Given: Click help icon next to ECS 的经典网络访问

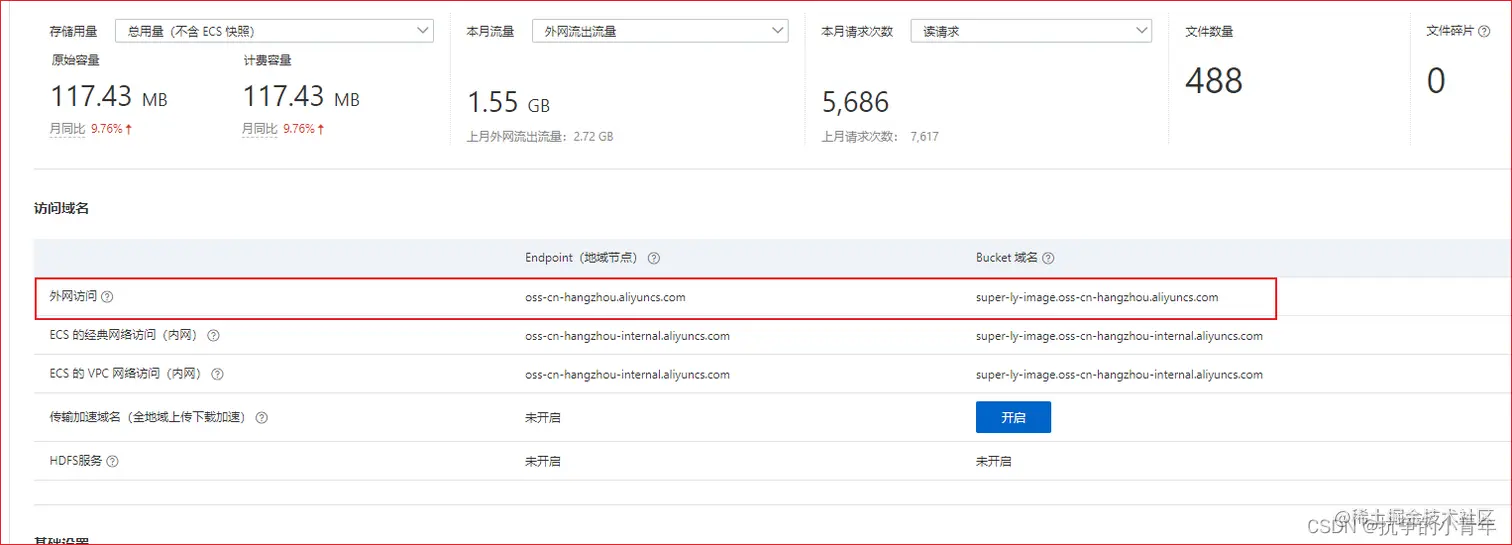Looking at the screenshot, I should 213,336.
